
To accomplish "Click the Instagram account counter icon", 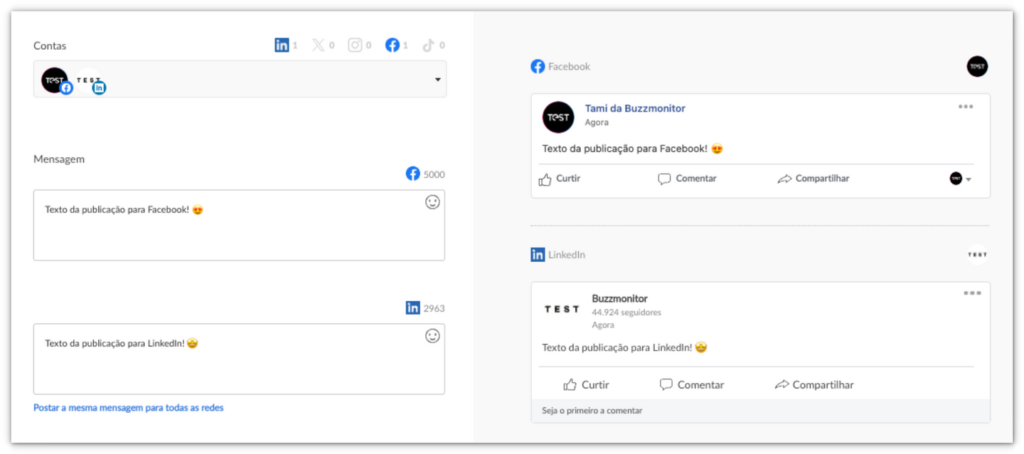I will pyautogui.click(x=354, y=45).
